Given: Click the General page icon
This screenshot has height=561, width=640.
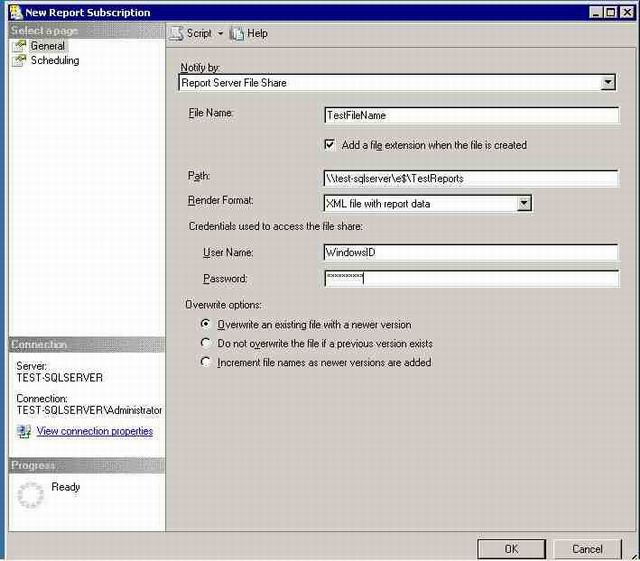Looking at the screenshot, I should (x=19, y=46).
